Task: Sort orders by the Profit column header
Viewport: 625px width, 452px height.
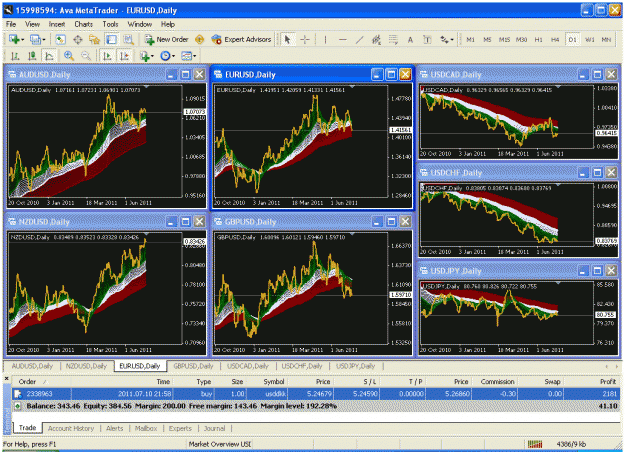Action: pyautogui.click(x=592, y=381)
